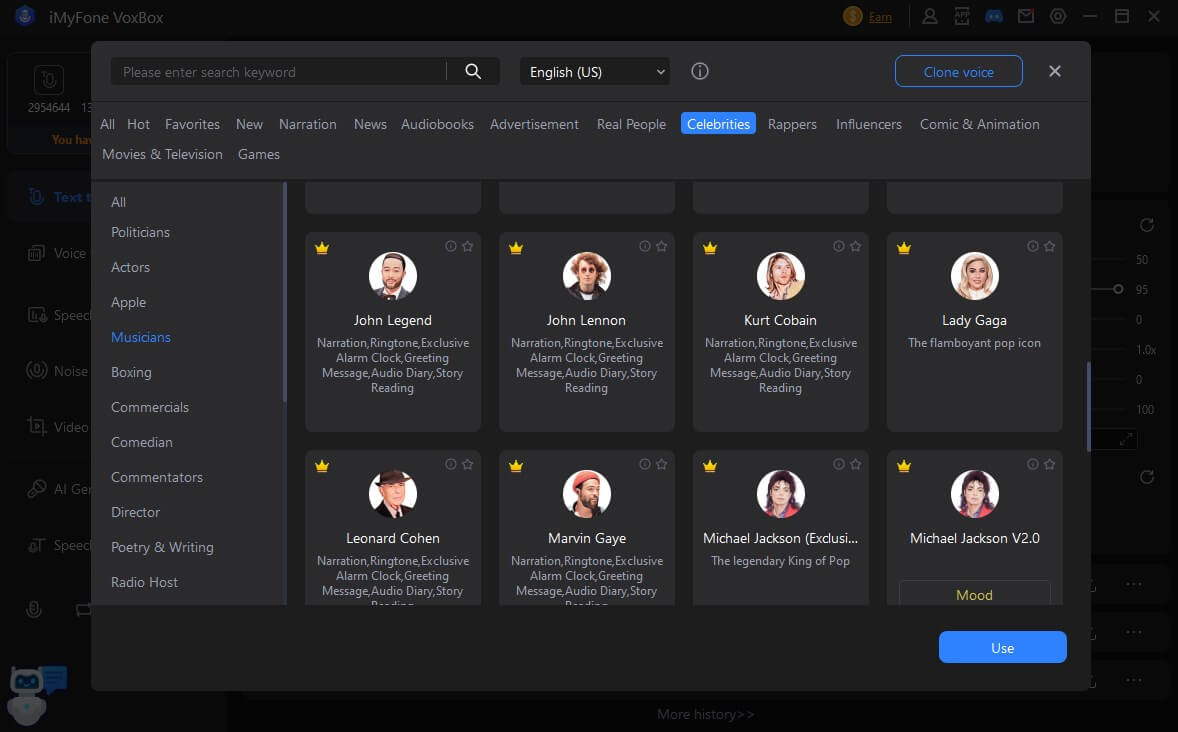This screenshot has width=1178, height=732.
Task: Open the mail icon in title bar
Action: (1025, 17)
